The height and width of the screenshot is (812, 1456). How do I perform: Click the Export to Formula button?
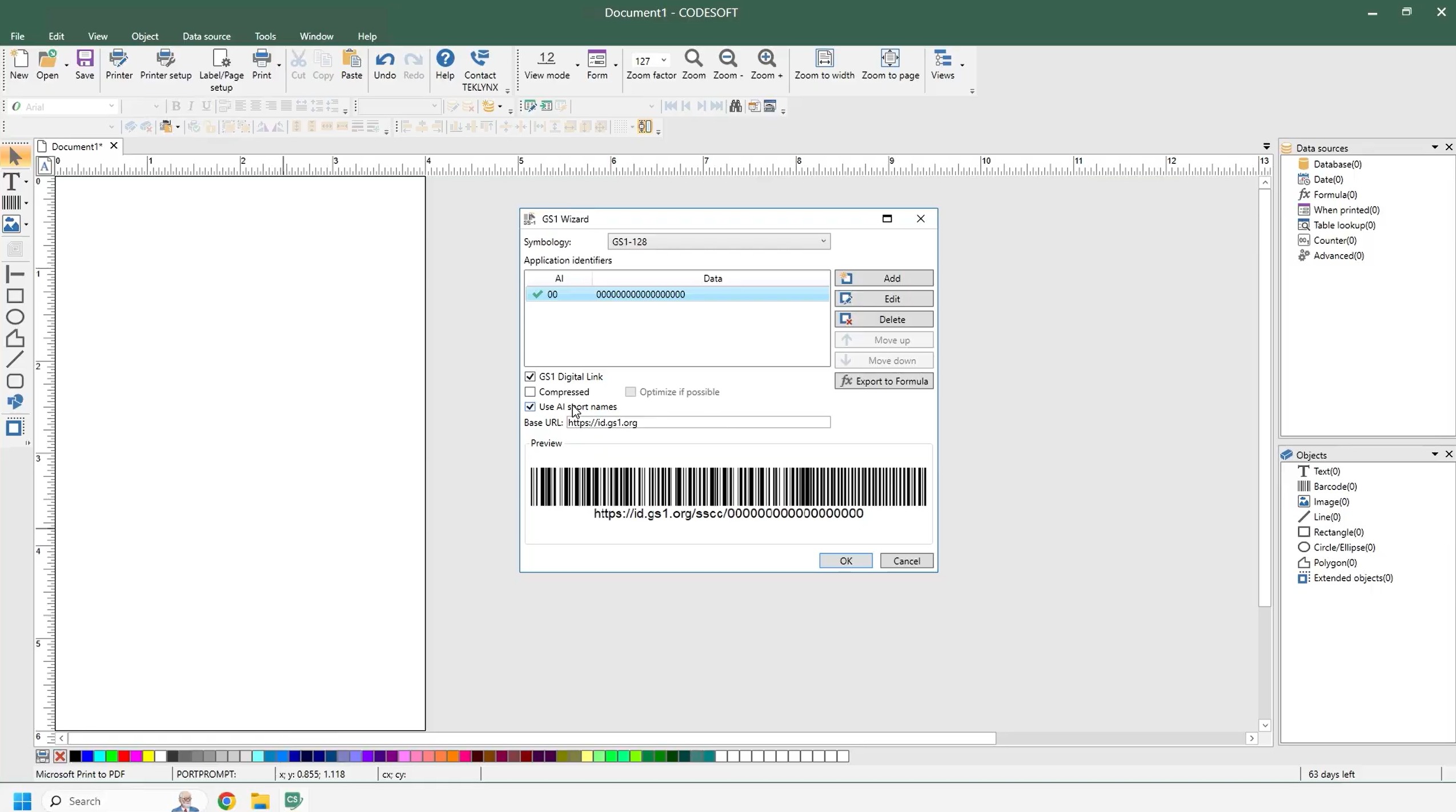point(884,381)
